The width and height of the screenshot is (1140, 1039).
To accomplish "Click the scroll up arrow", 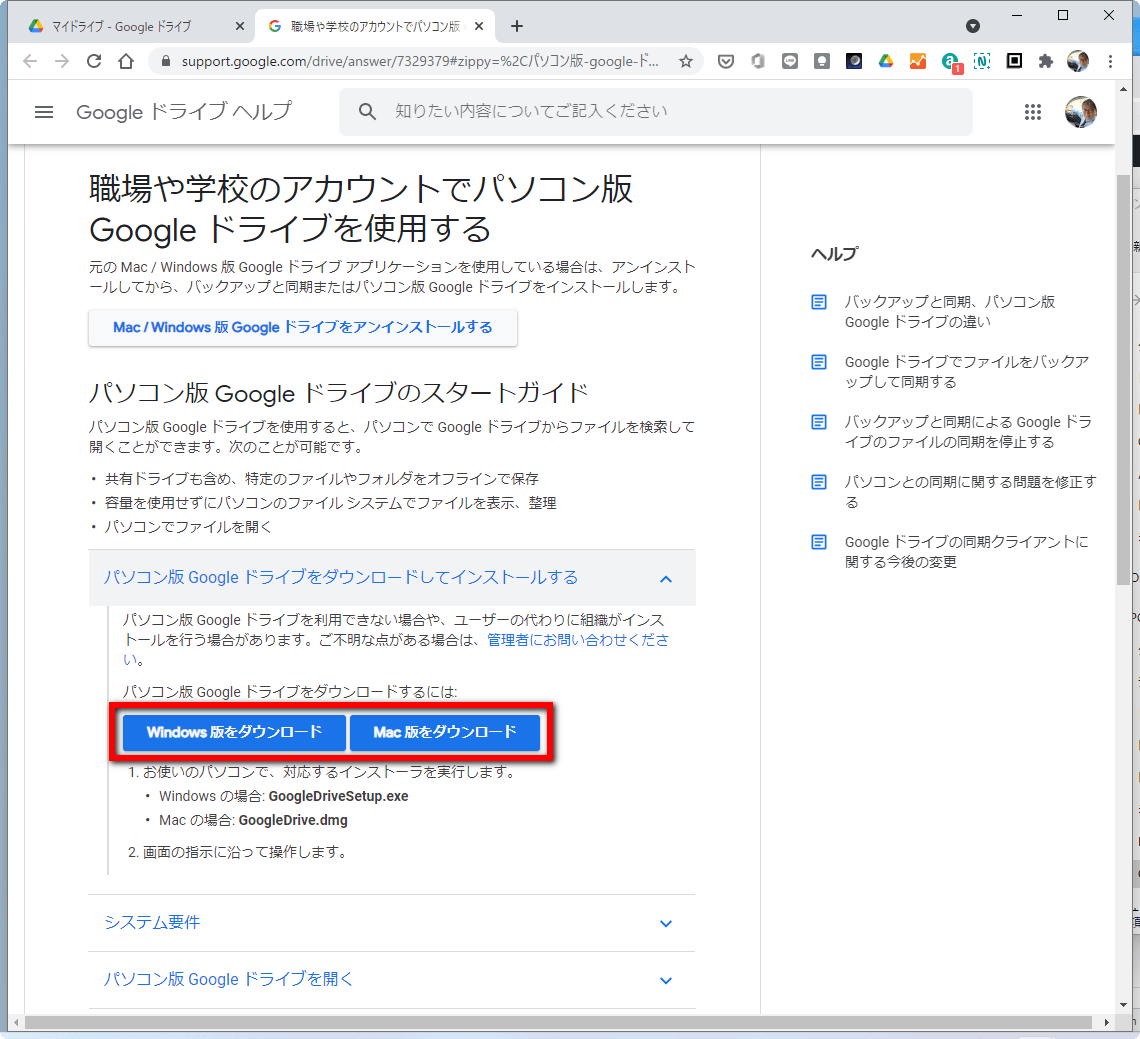I will tap(1123, 90).
